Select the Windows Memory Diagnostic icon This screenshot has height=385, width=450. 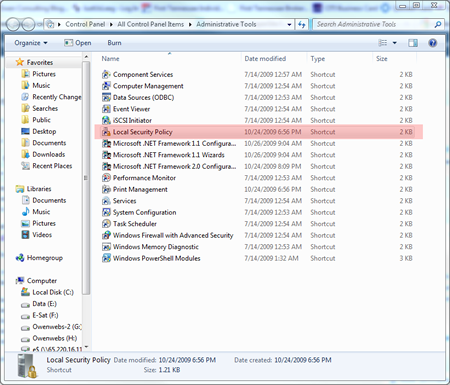pos(106,247)
